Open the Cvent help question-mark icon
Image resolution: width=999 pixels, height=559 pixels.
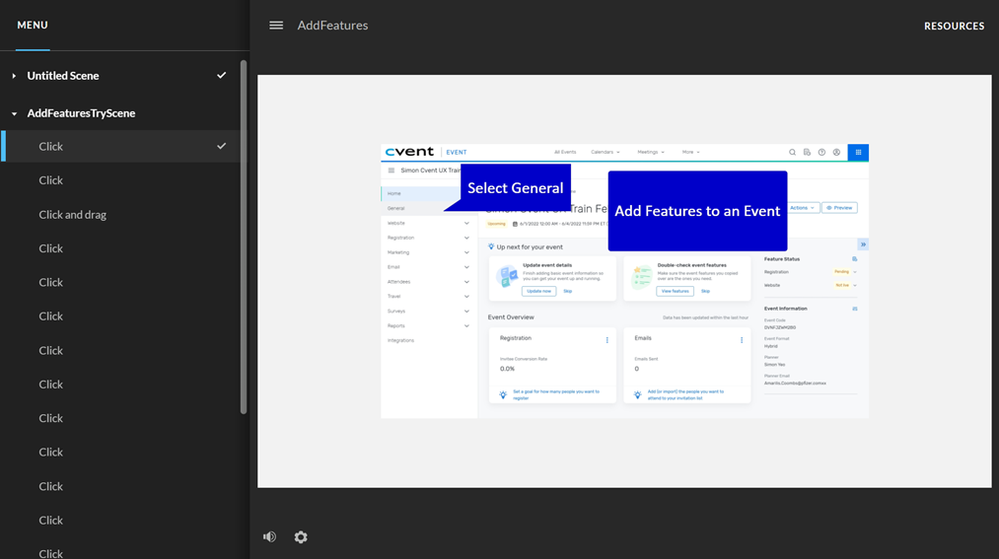point(822,152)
